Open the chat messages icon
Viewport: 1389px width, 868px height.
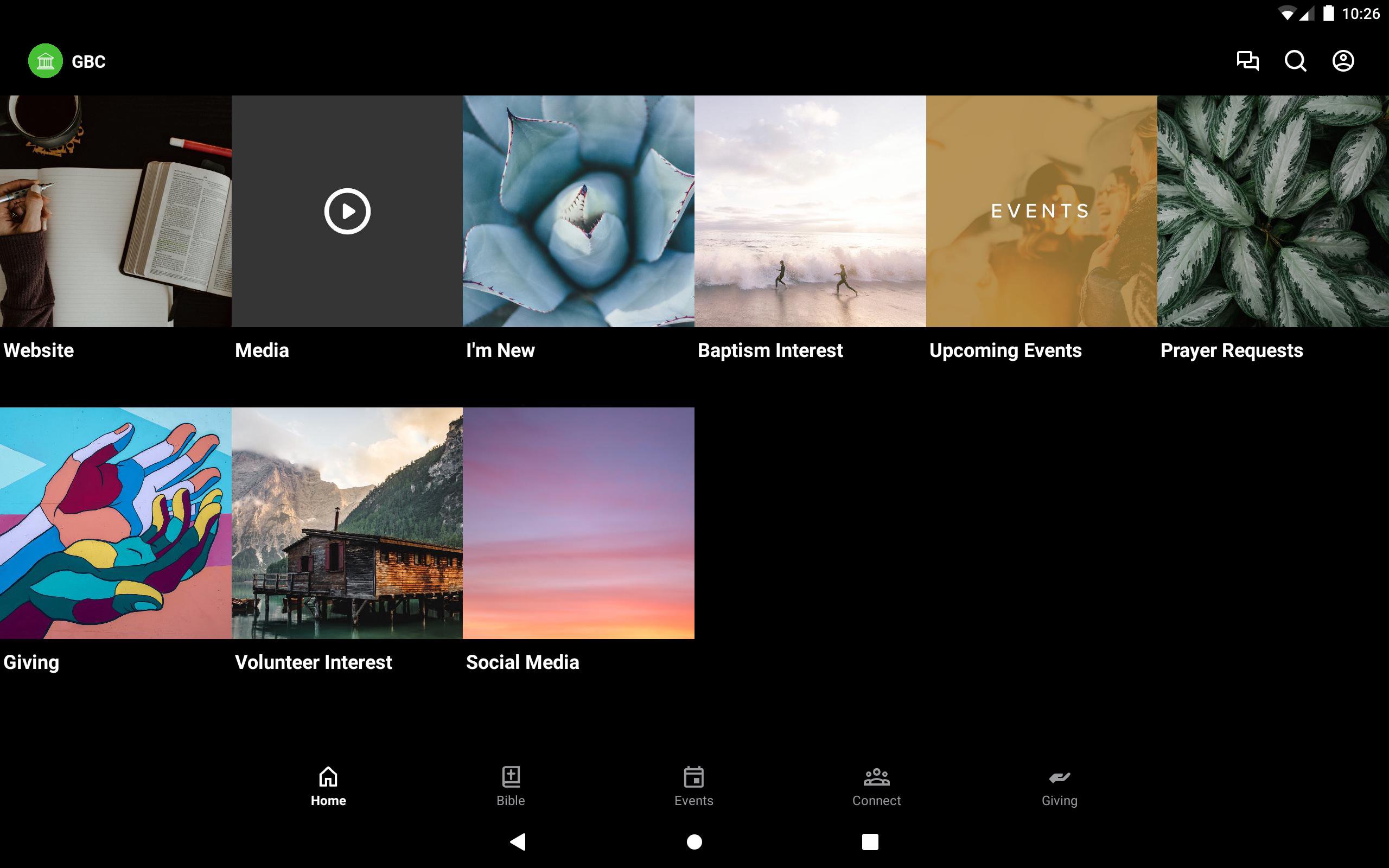click(1247, 61)
